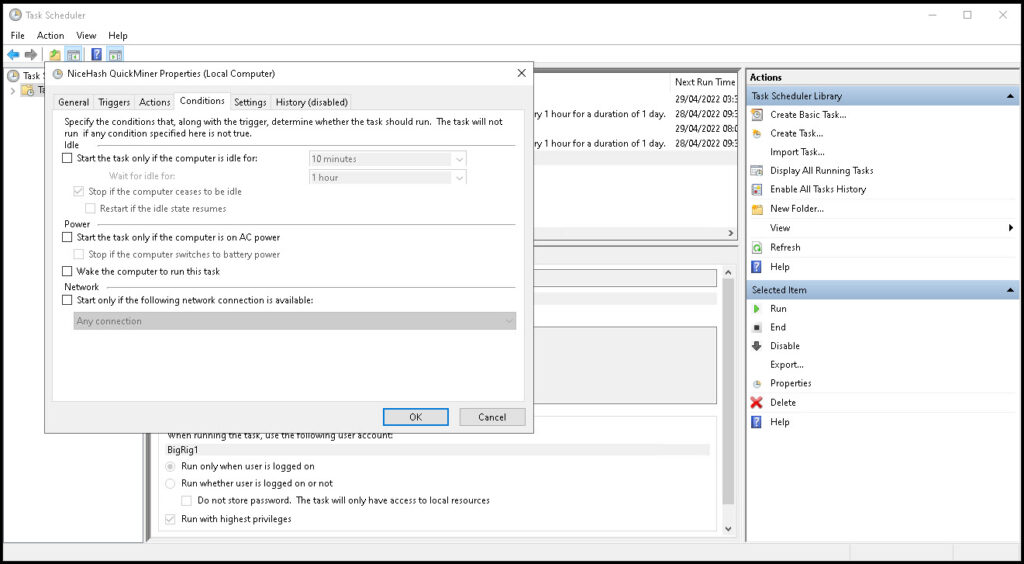Click Help icon under Task Scheduler Library
The width and height of the screenshot is (1024, 564).
(757, 266)
